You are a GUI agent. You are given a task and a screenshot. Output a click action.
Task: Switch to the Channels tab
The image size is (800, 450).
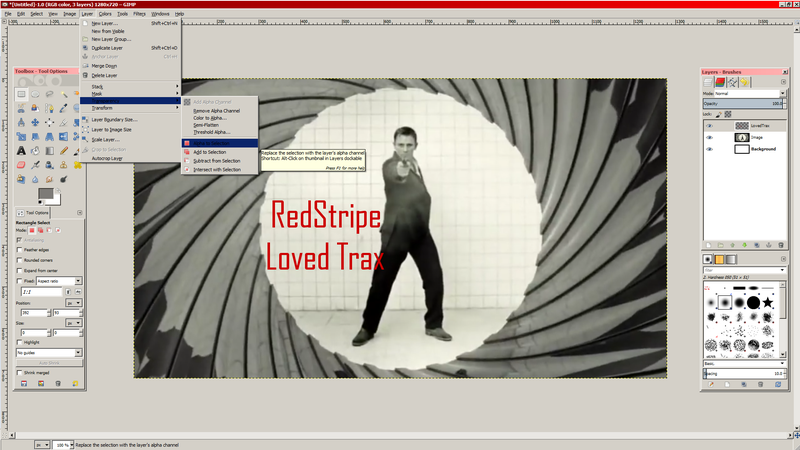720,82
